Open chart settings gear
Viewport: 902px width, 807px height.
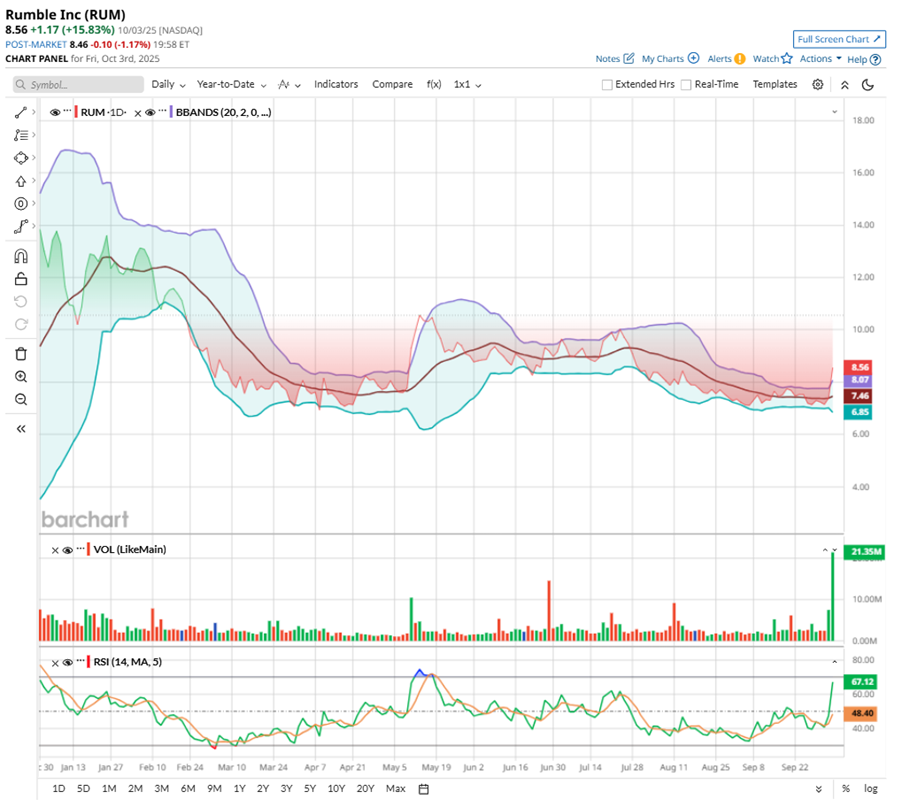tap(817, 85)
